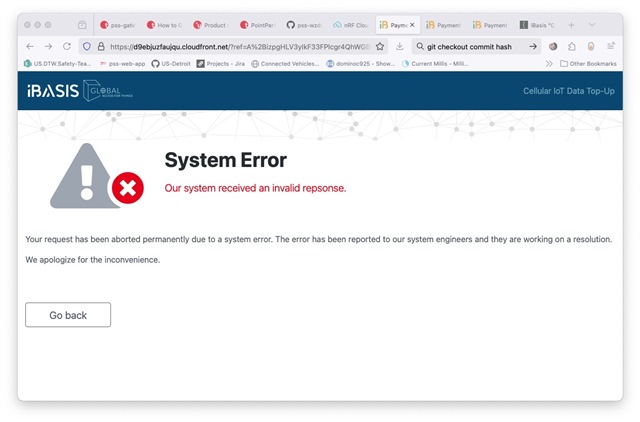
Task: Open the iBasis tab
Action: (x=537, y=25)
